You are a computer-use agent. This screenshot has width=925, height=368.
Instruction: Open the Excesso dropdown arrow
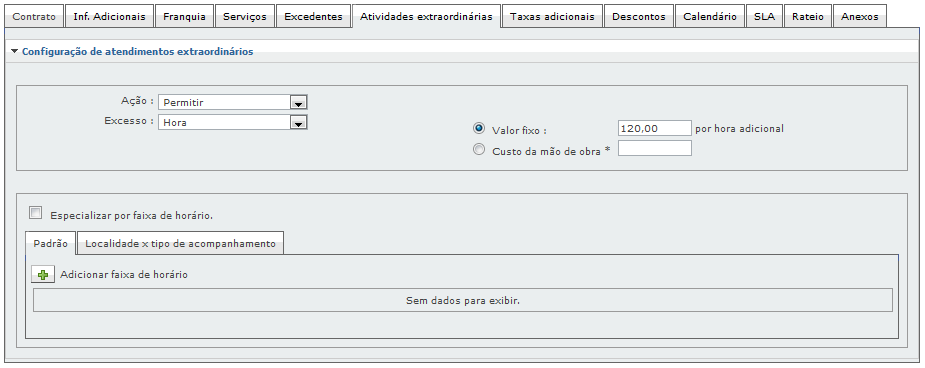click(x=299, y=123)
